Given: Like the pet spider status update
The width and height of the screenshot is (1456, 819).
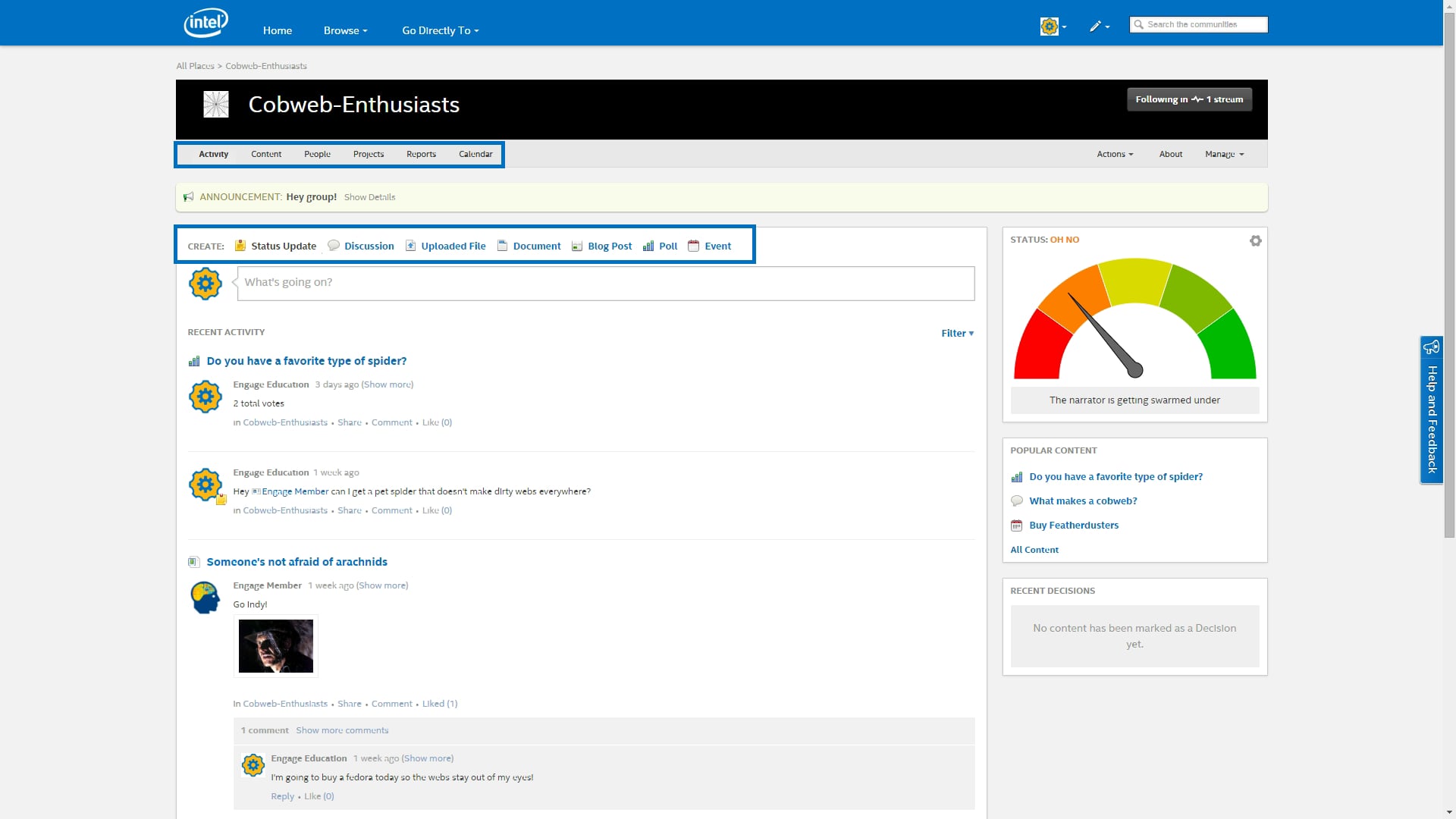Looking at the screenshot, I should 437,510.
